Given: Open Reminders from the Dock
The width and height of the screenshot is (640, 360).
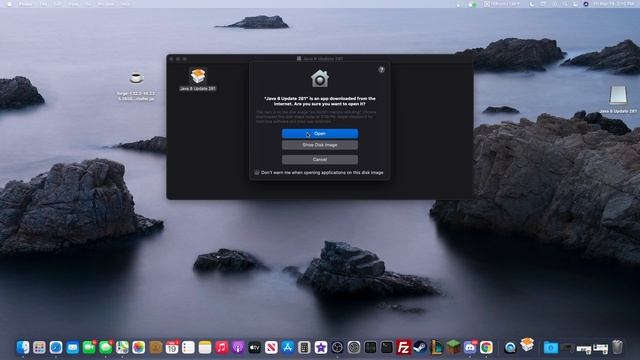Looking at the screenshot, I should [x=188, y=347].
